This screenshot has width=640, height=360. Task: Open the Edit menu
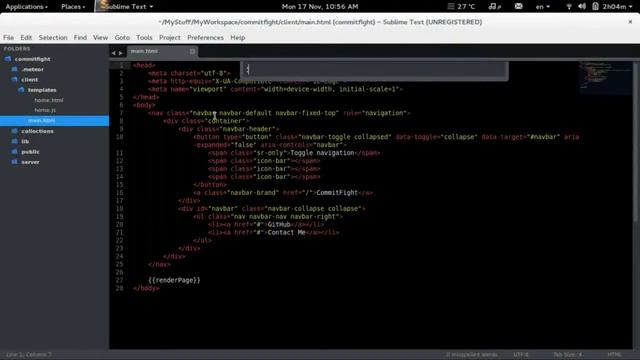pos(26,38)
